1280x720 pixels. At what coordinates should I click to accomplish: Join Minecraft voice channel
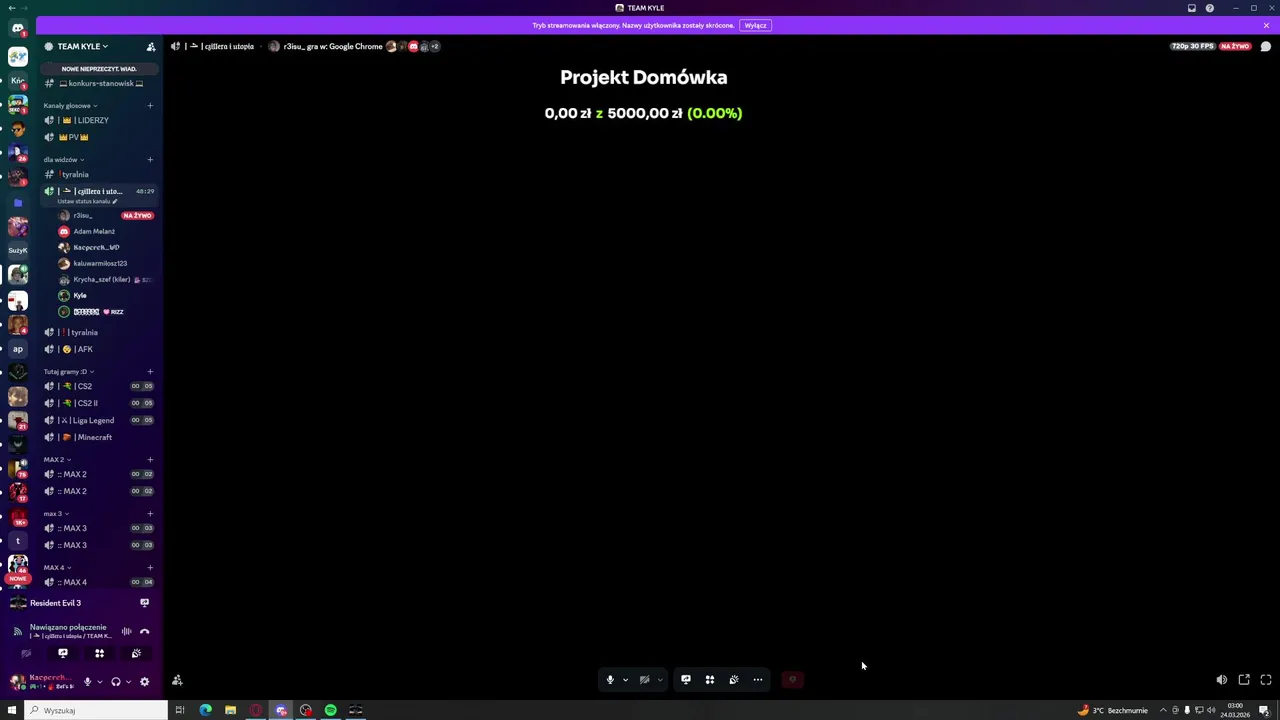(99, 437)
